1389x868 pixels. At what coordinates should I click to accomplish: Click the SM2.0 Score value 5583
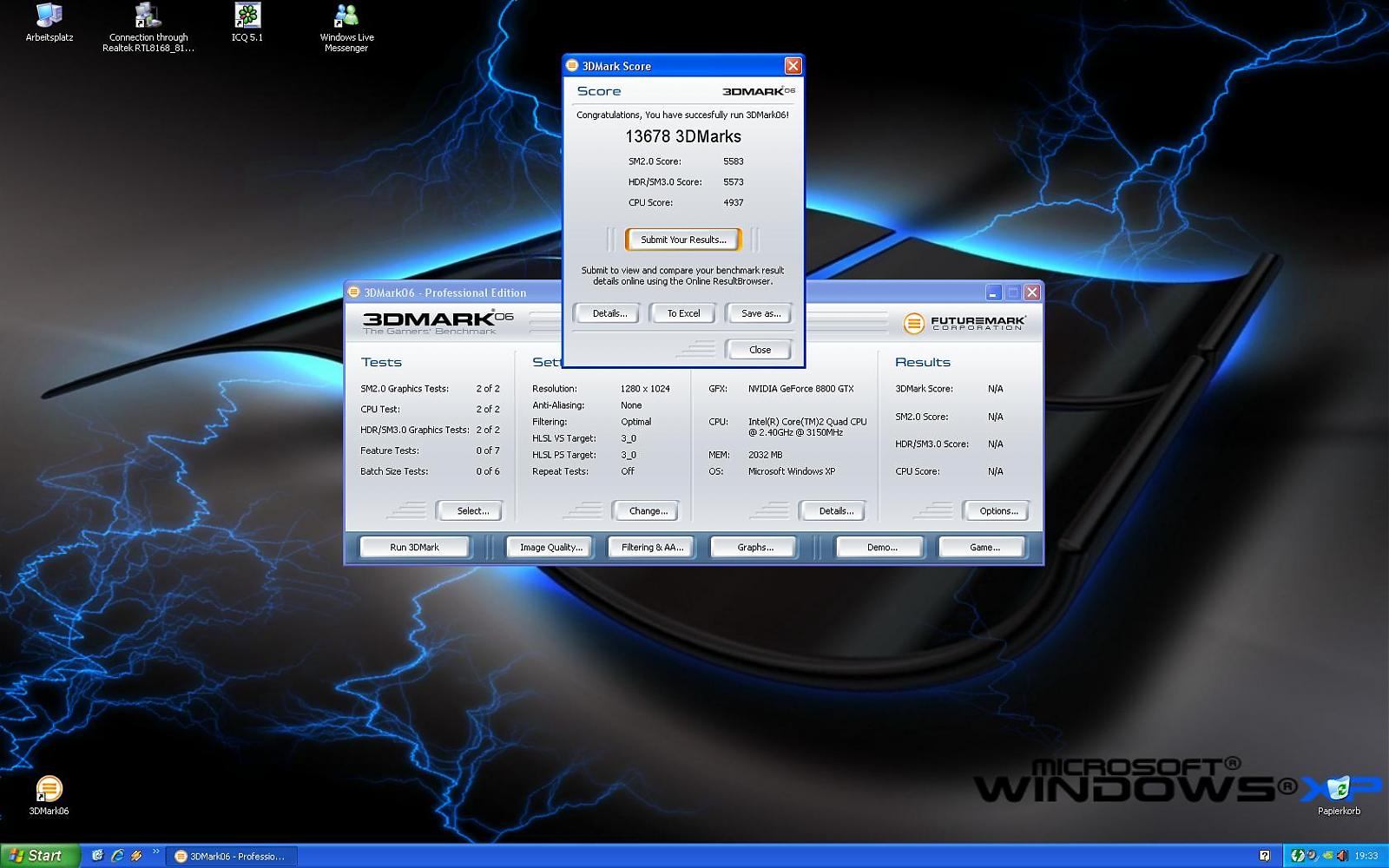734,161
